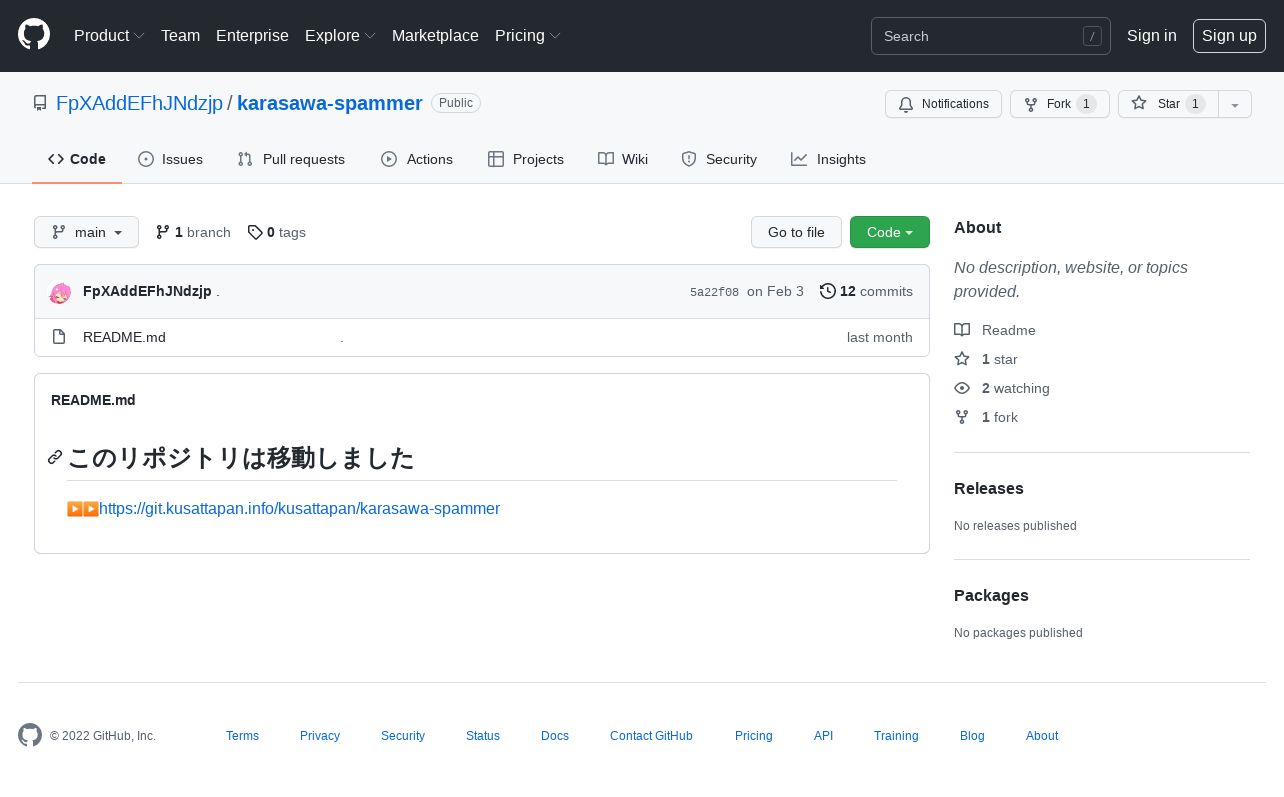This screenshot has height=797, width=1284.
Task: Click the footer GitHub logo icon
Action: [30, 735]
